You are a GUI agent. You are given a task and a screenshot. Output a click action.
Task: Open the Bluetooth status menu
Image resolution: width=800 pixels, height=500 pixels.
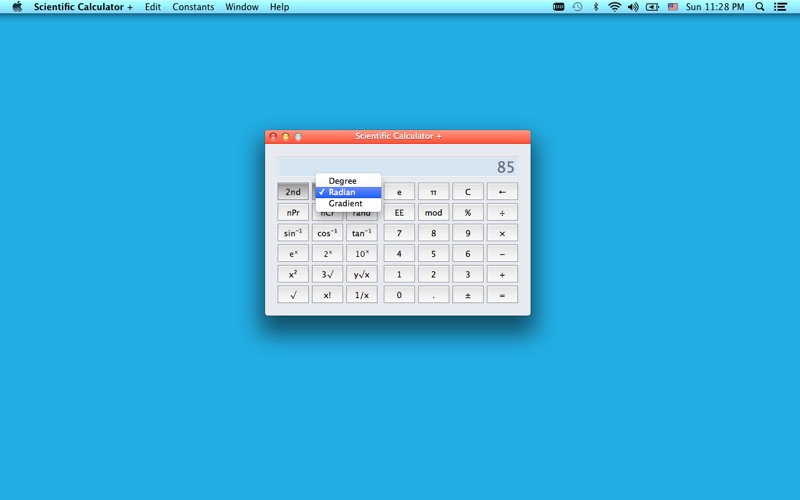(x=595, y=7)
